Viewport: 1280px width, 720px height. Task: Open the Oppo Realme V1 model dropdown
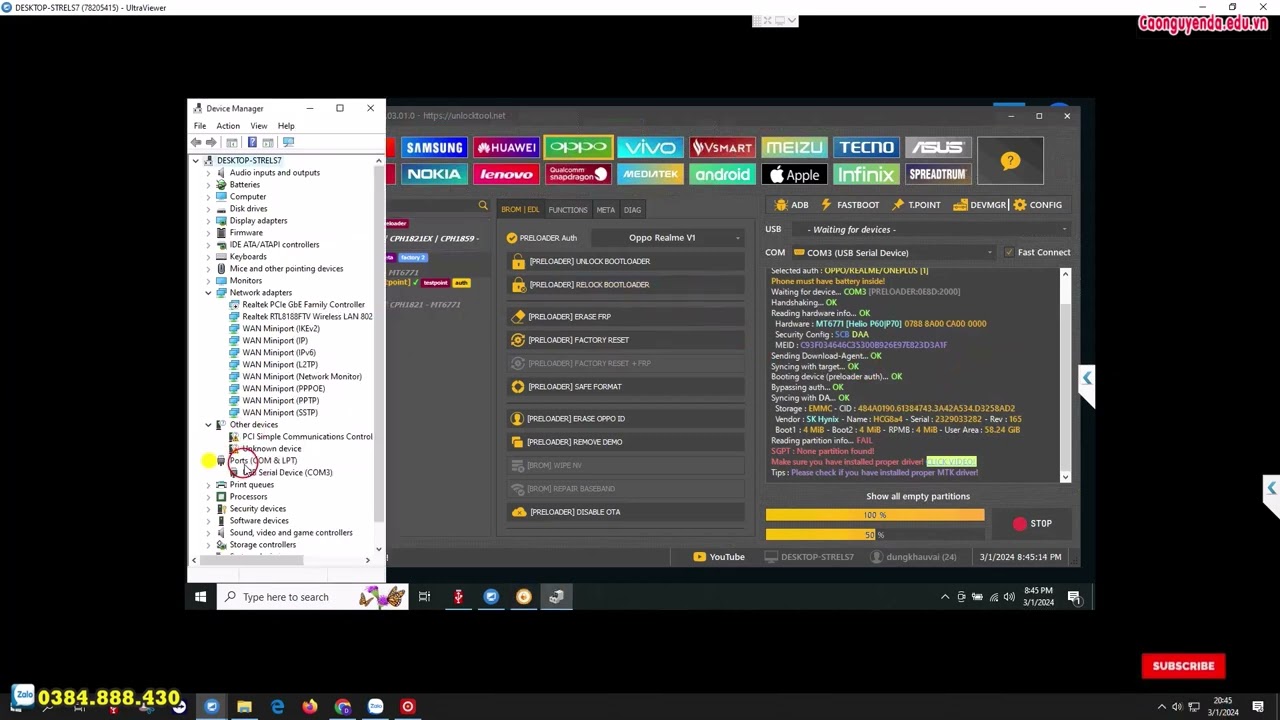(x=667, y=238)
